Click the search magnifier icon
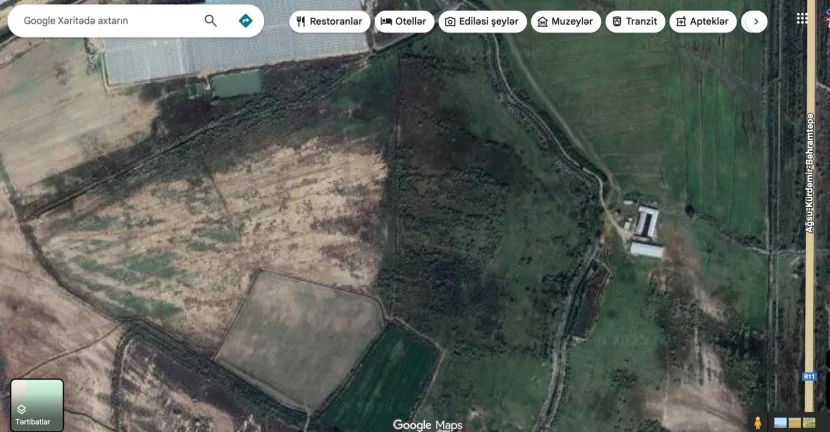The height and width of the screenshot is (432, 830). [211, 21]
